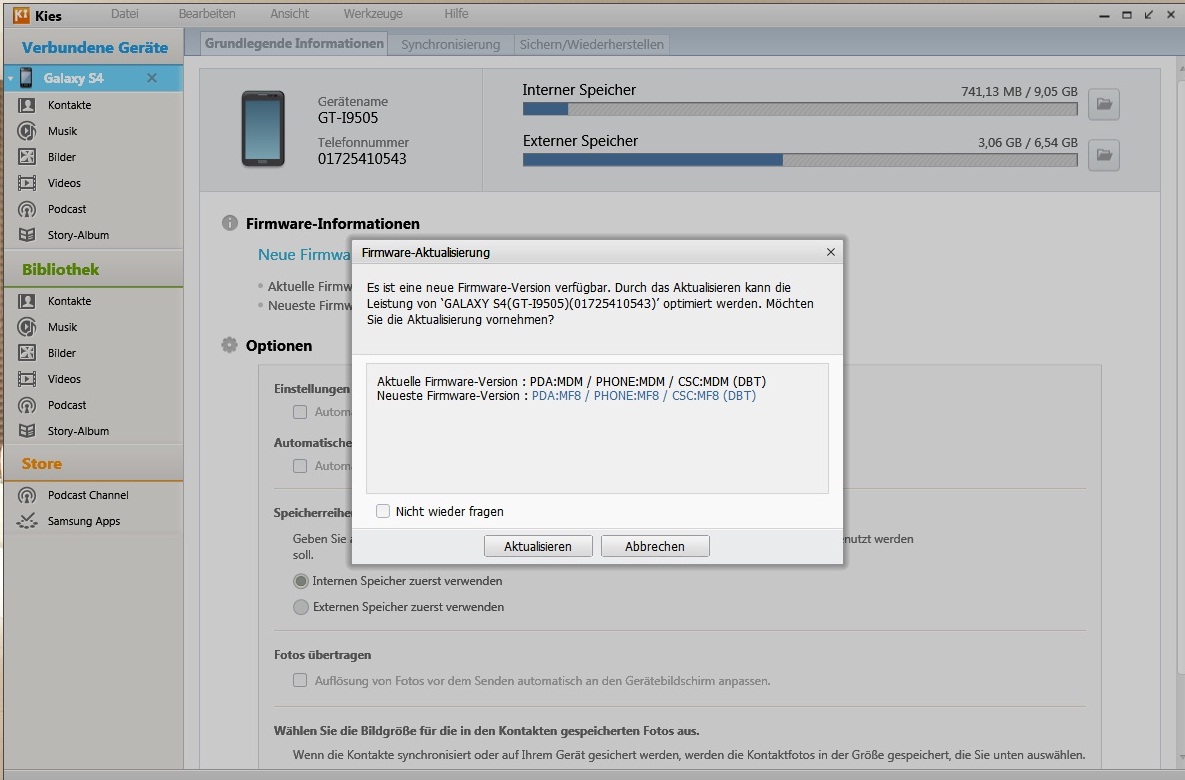
Task: Click the Verbundene Geräte section header
Action: tap(94, 48)
